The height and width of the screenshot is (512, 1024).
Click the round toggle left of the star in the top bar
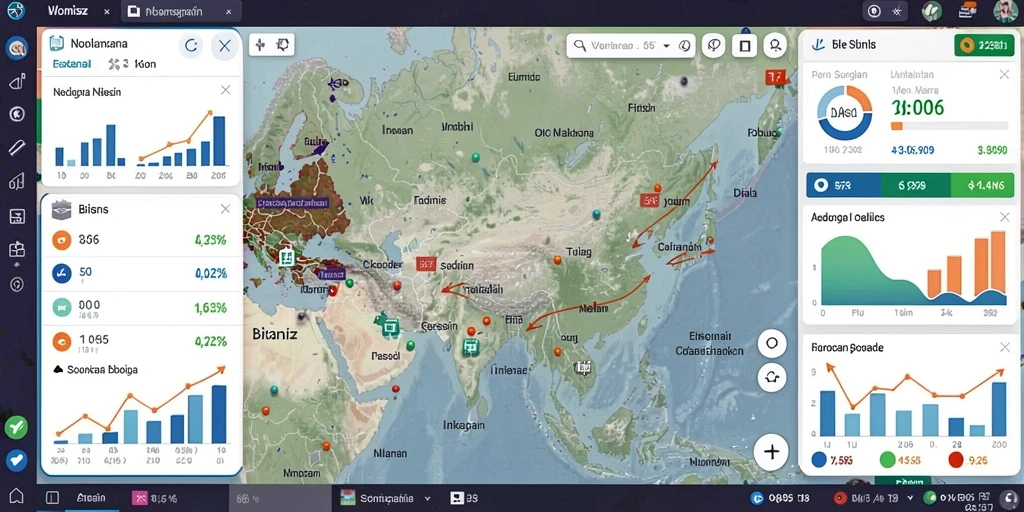(x=874, y=10)
